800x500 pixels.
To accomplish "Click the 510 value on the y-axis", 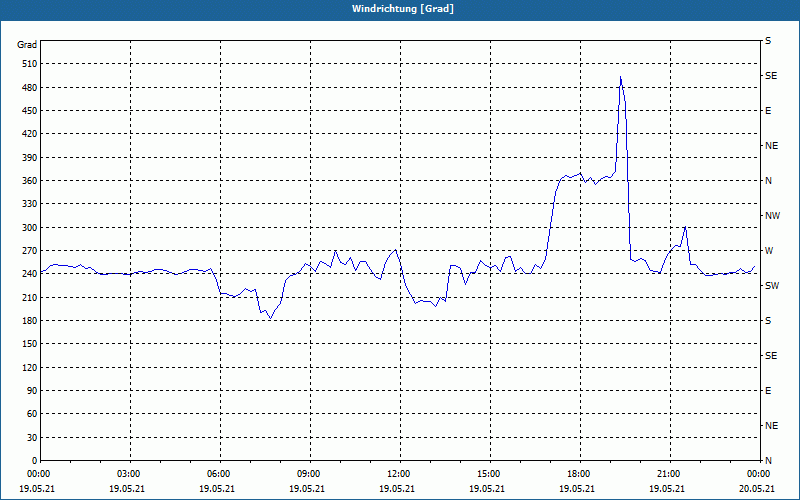I will (x=30, y=64).
